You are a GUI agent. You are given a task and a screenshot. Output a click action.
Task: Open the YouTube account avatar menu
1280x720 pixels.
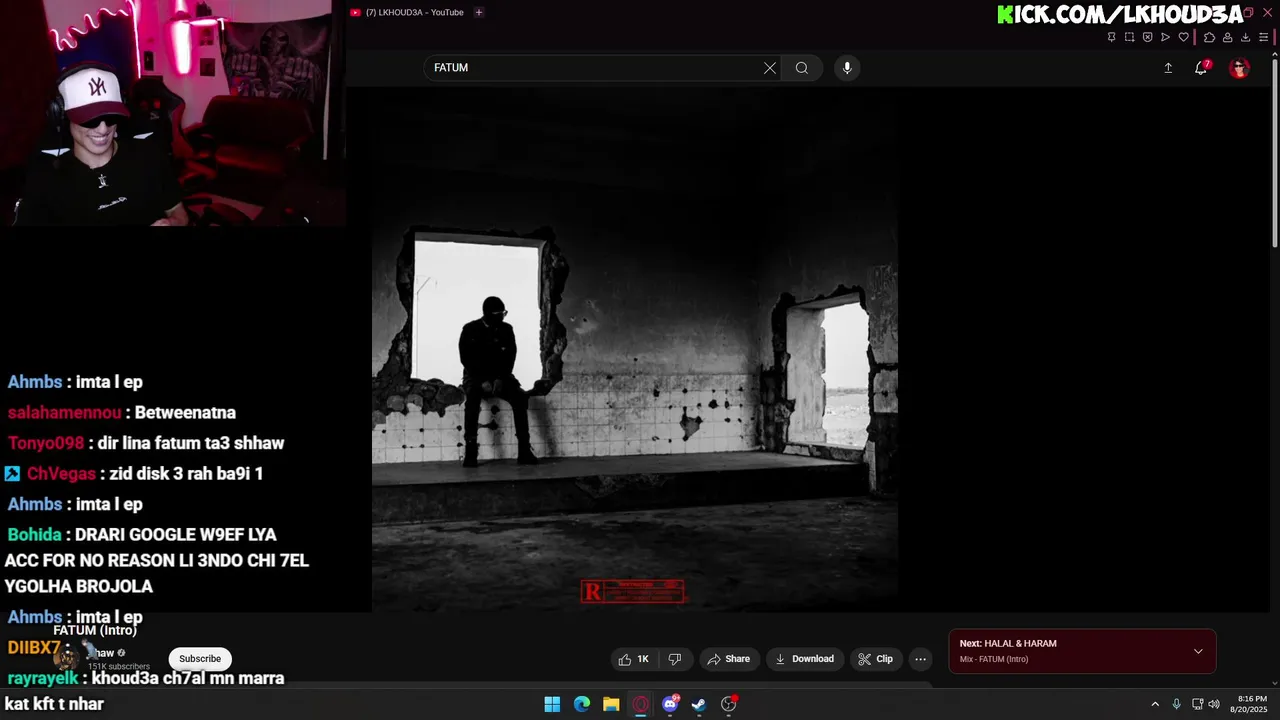pyautogui.click(x=1240, y=68)
